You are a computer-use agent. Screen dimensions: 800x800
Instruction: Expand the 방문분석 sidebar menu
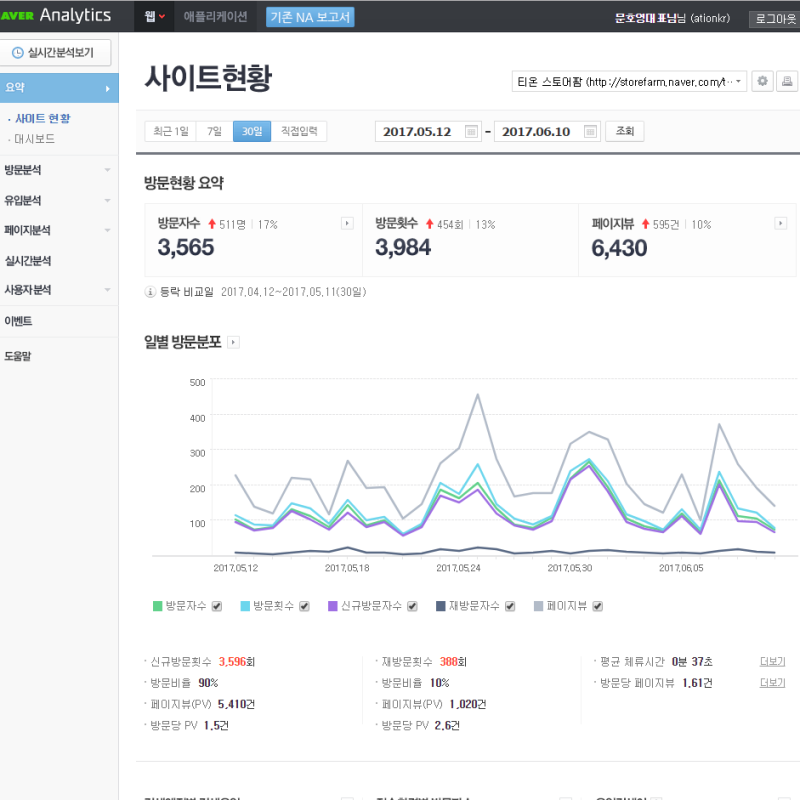click(59, 170)
